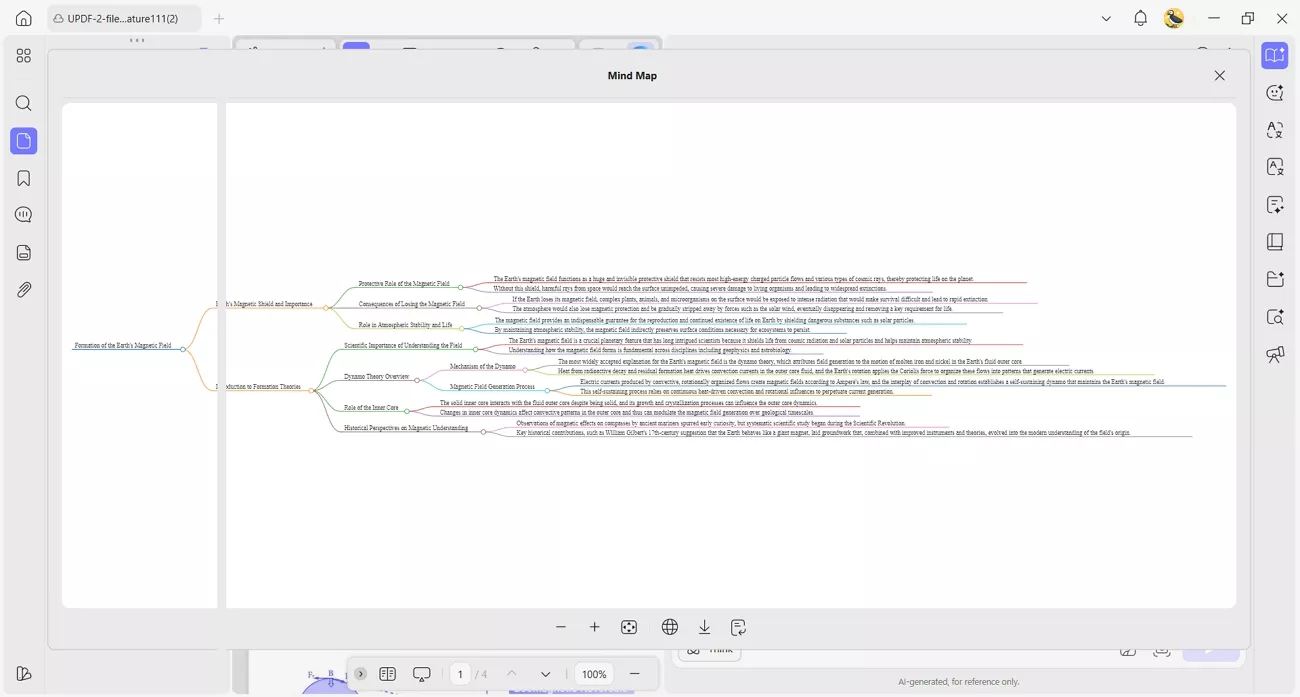This screenshot has width=1300, height=697.
Task: Click the bookmarks icon in left sidebar
Action: [23, 177]
